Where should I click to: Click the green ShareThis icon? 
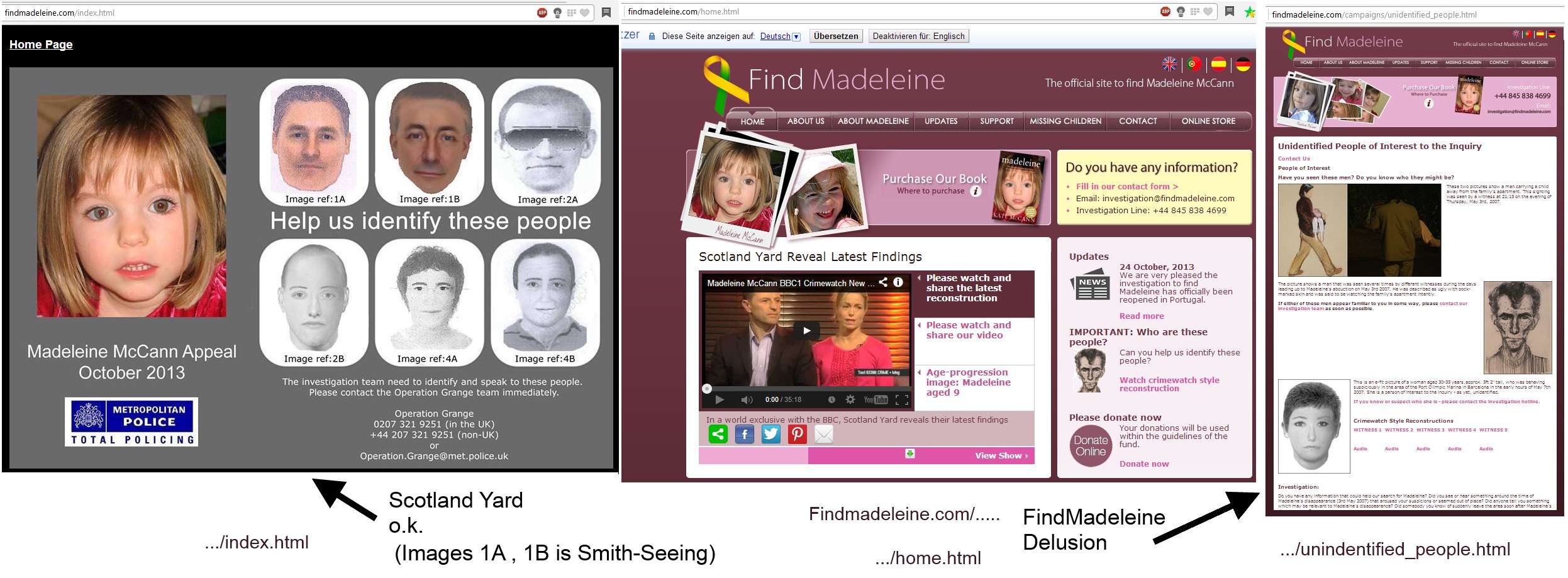tap(718, 434)
